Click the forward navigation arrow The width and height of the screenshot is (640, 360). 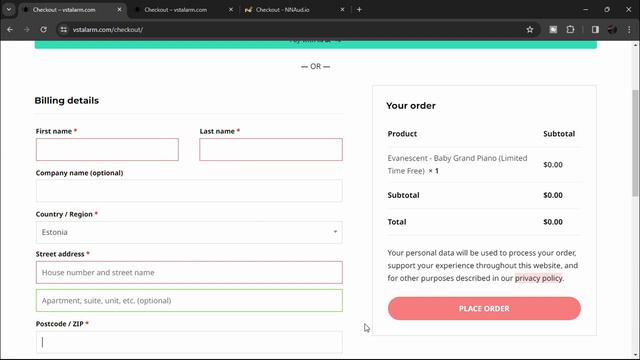27,29
